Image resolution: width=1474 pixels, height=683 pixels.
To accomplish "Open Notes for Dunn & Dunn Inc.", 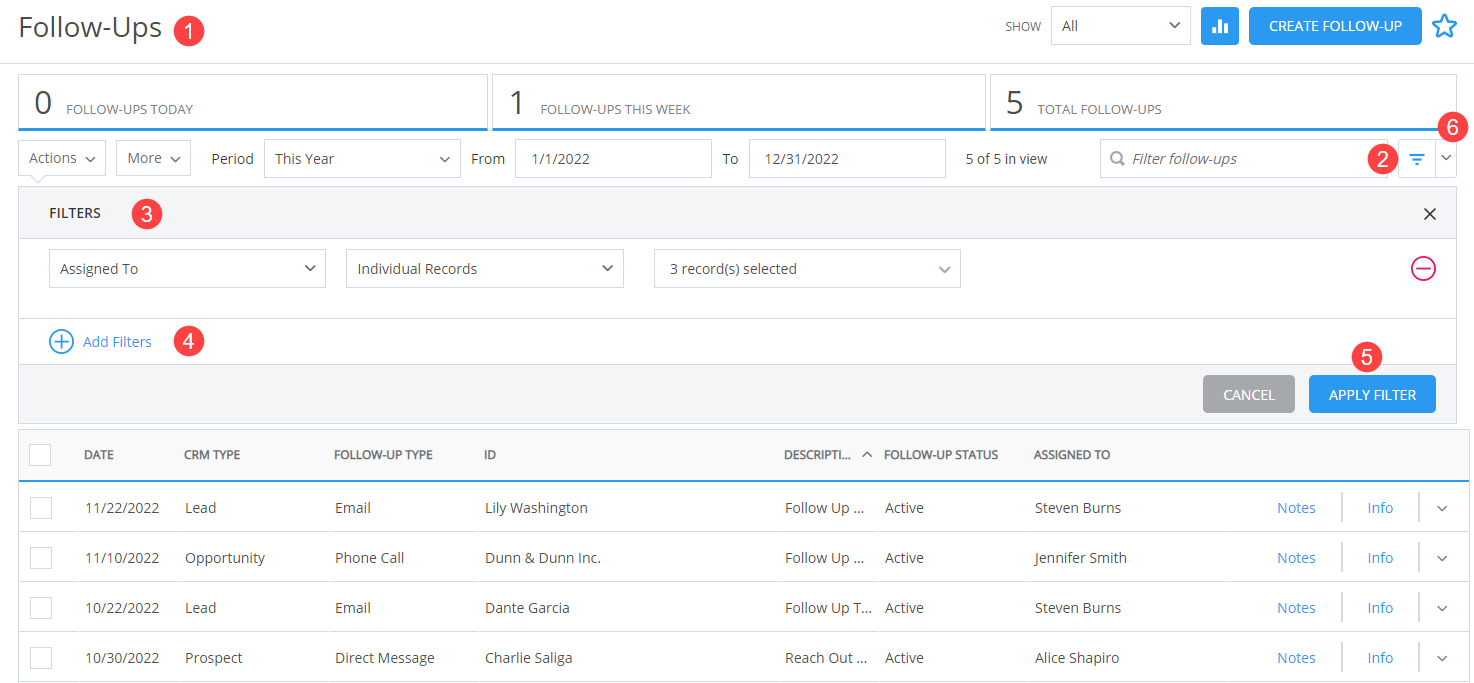I will pos(1296,558).
